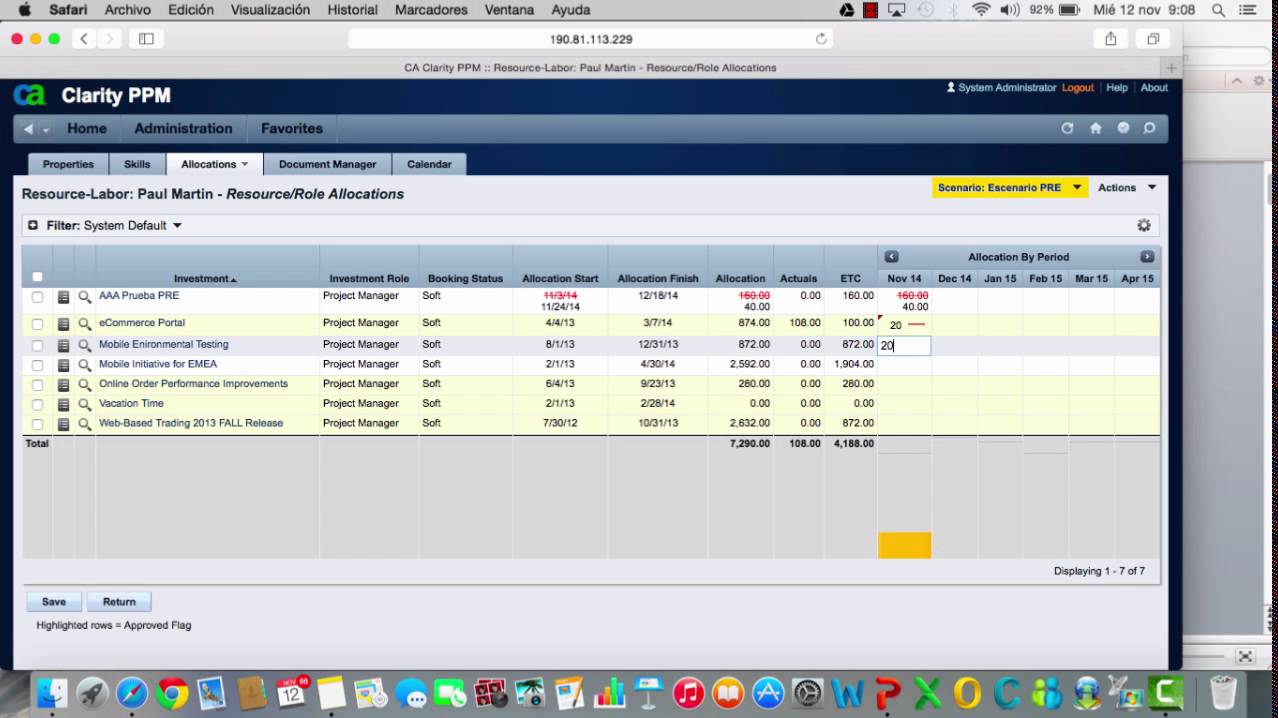Click Logout link
This screenshot has height=718, width=1278.
coord(1078,88)
